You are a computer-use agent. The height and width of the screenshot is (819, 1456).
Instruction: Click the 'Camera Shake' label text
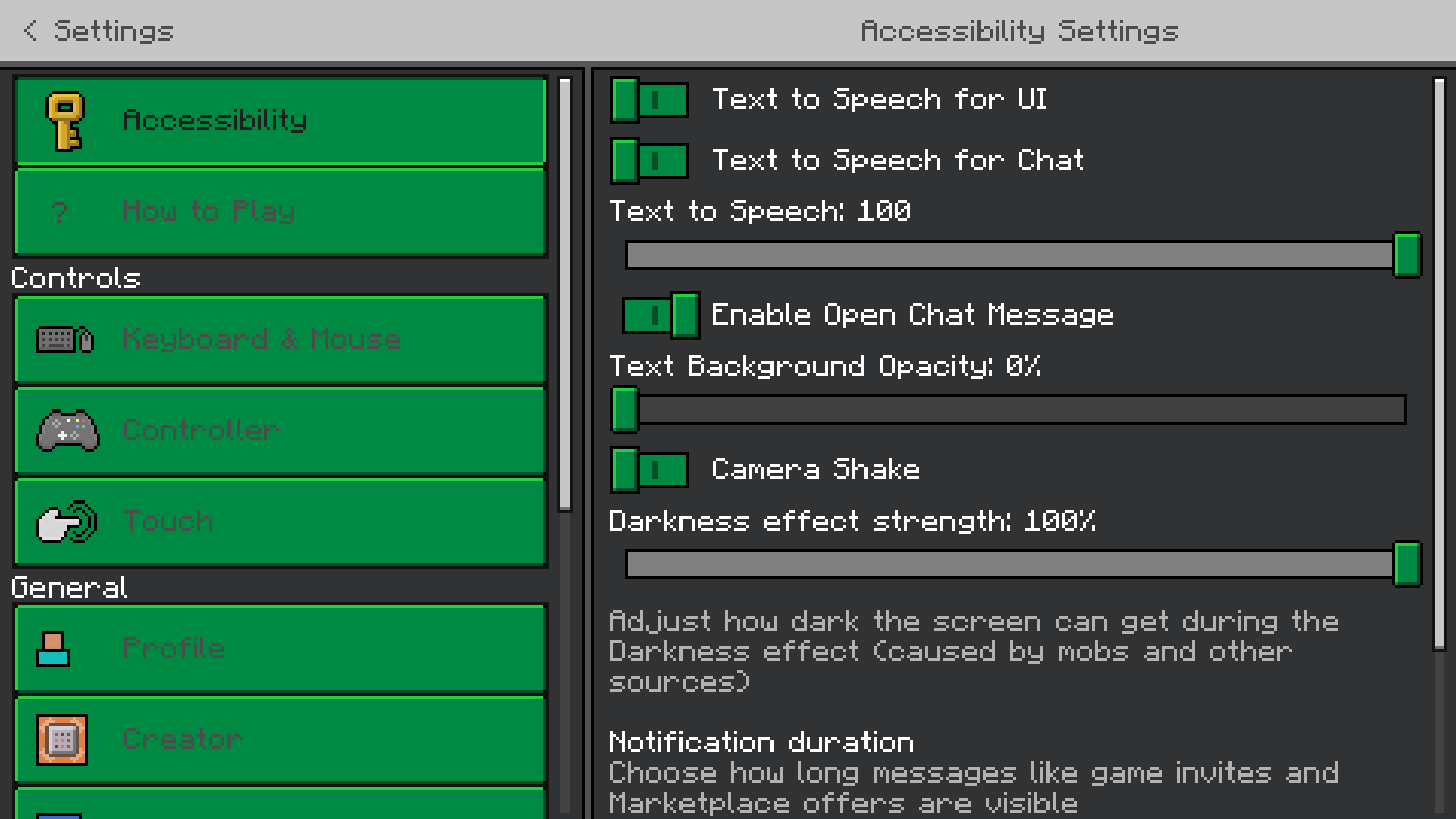[816, 469]
